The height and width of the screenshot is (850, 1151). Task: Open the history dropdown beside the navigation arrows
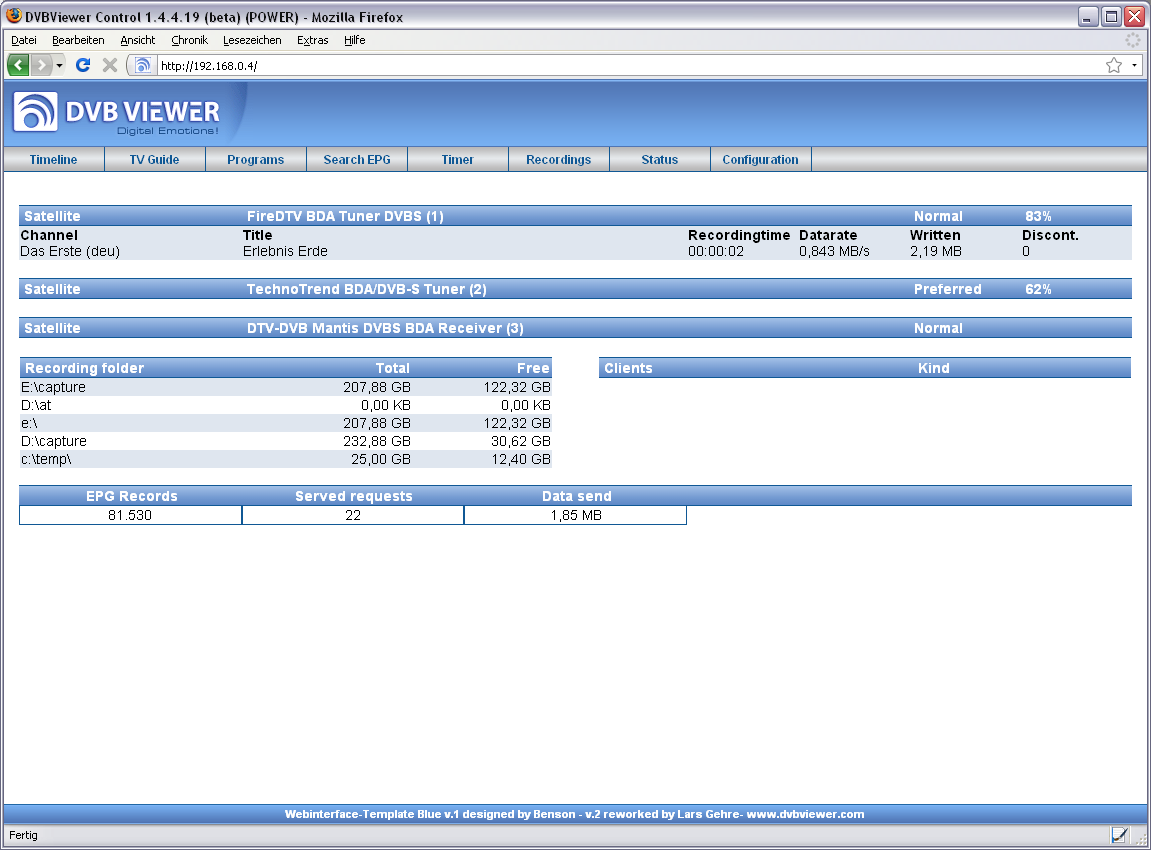(x=59, y=65)
